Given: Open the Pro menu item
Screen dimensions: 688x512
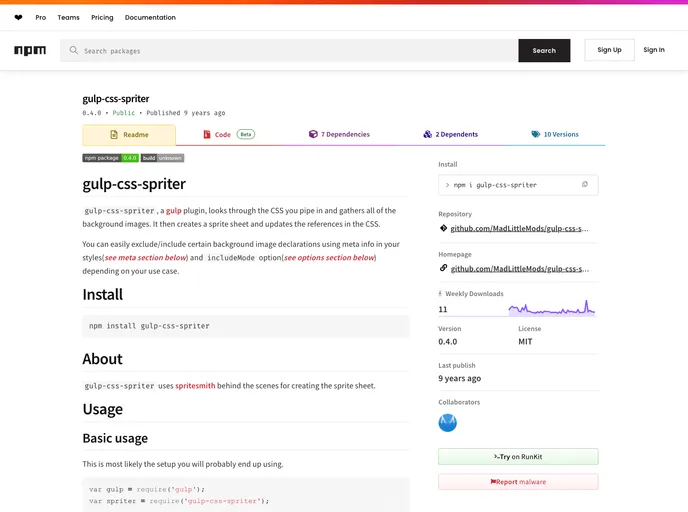Looking at the screenshot, I should [x=41, y=18].
